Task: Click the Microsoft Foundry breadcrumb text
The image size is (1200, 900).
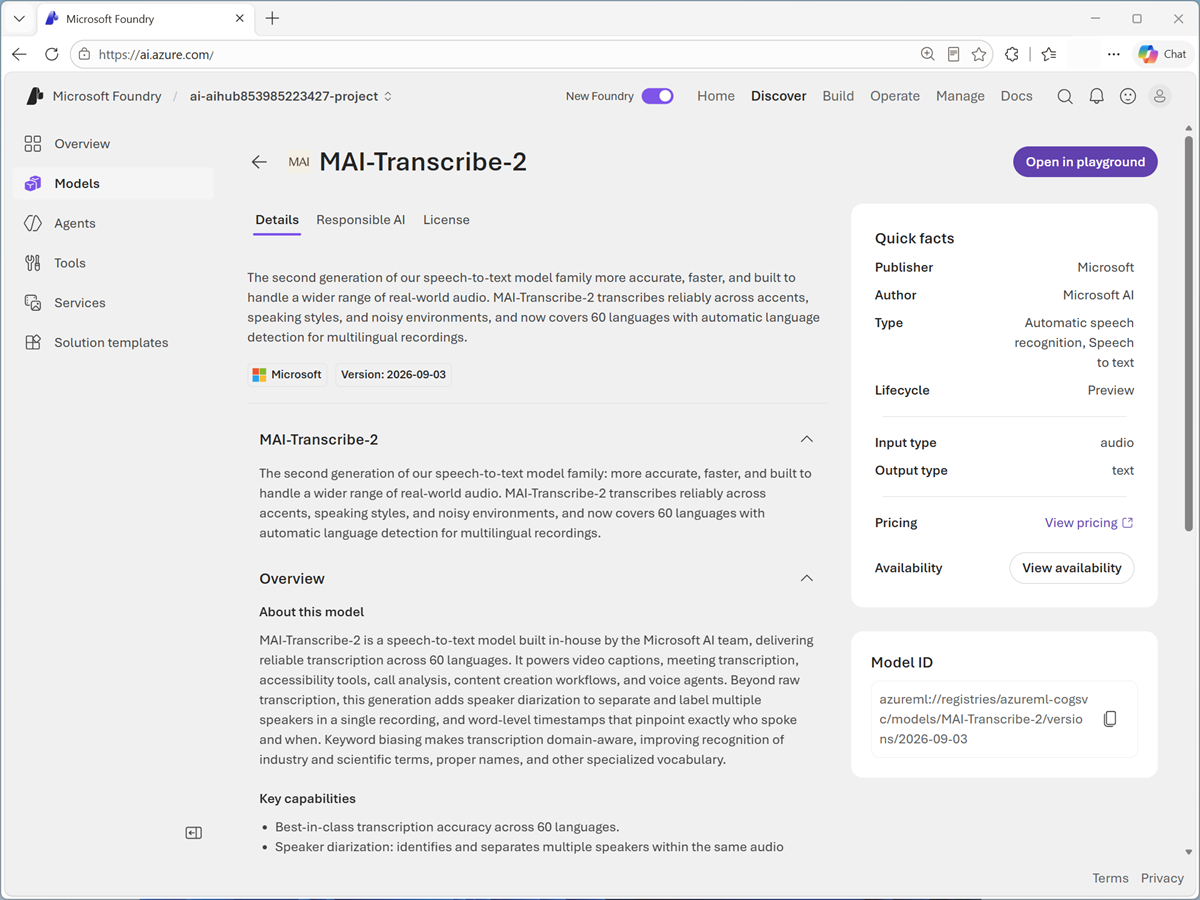Action: (107, 96)
